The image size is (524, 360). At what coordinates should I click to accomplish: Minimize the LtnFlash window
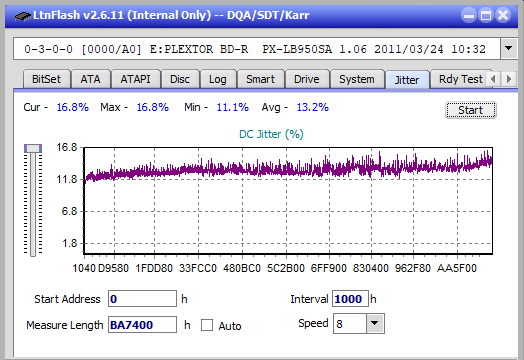(469, 16)
